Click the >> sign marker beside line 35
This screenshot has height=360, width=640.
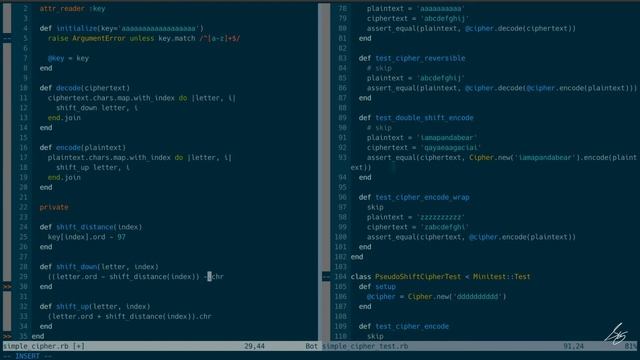[7, 336]
